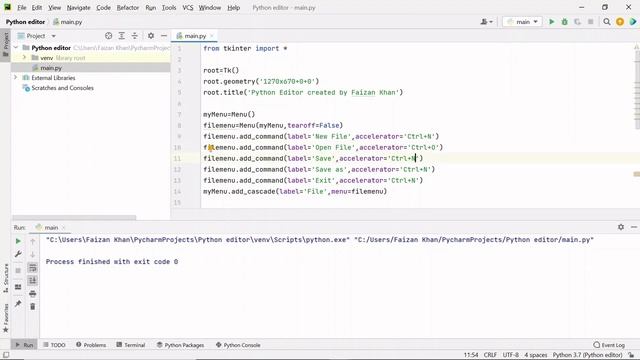Image resolution: width=640 pixels, height=360 pixels.
Task: Open the Code With Me user icon
Action: (x=486, y=22)
